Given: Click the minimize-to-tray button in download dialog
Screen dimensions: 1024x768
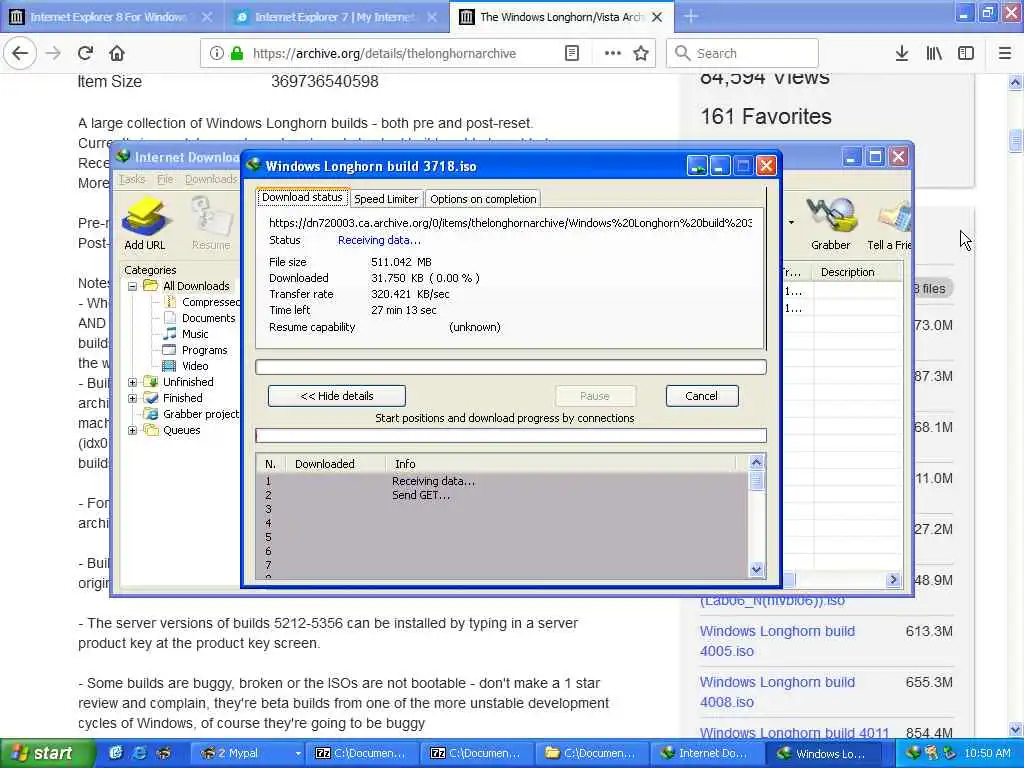Looking at the screenshot, I should [697, 166].
